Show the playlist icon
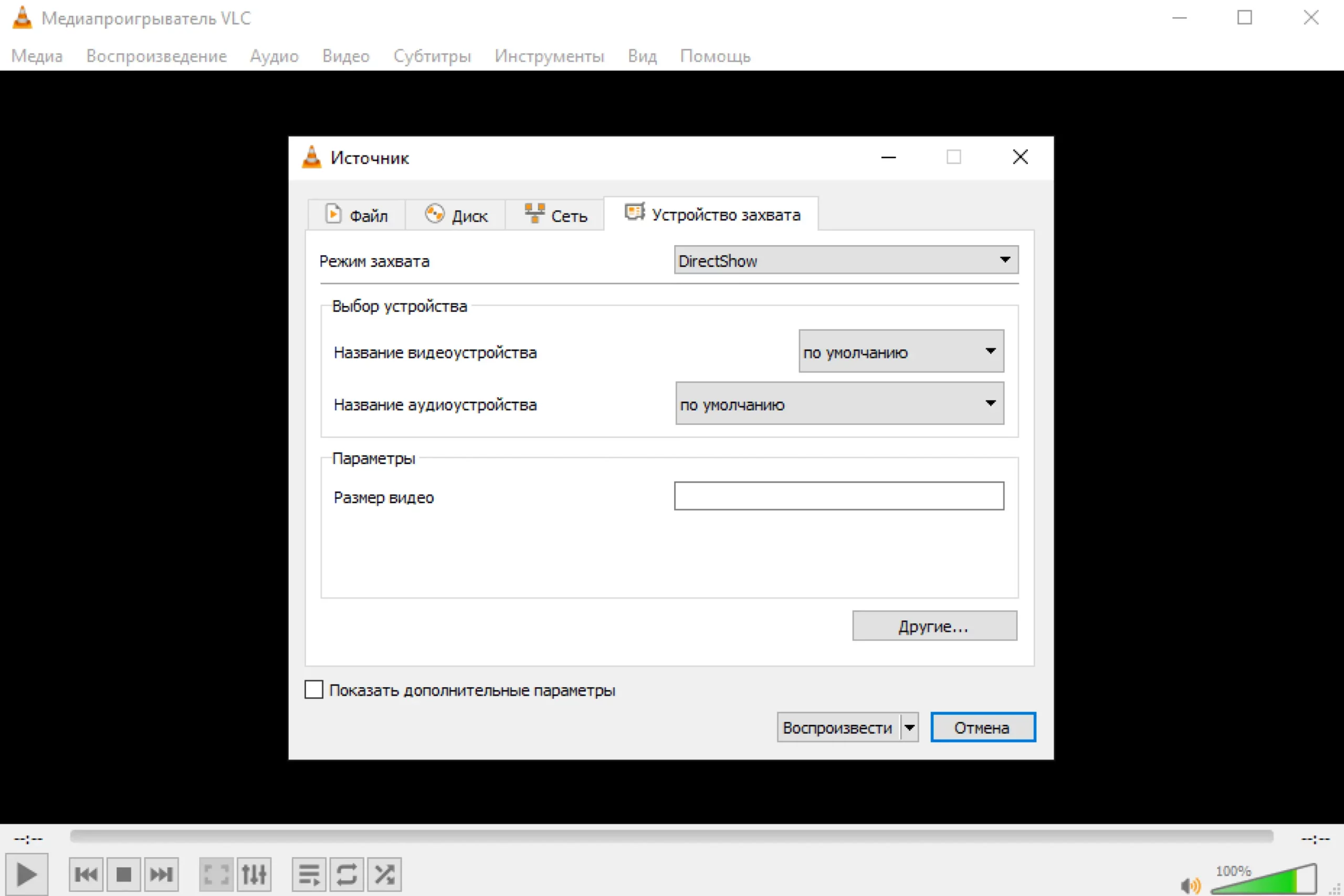The image size is (1344, 896). pyautogui.click(x=309, y=874)
